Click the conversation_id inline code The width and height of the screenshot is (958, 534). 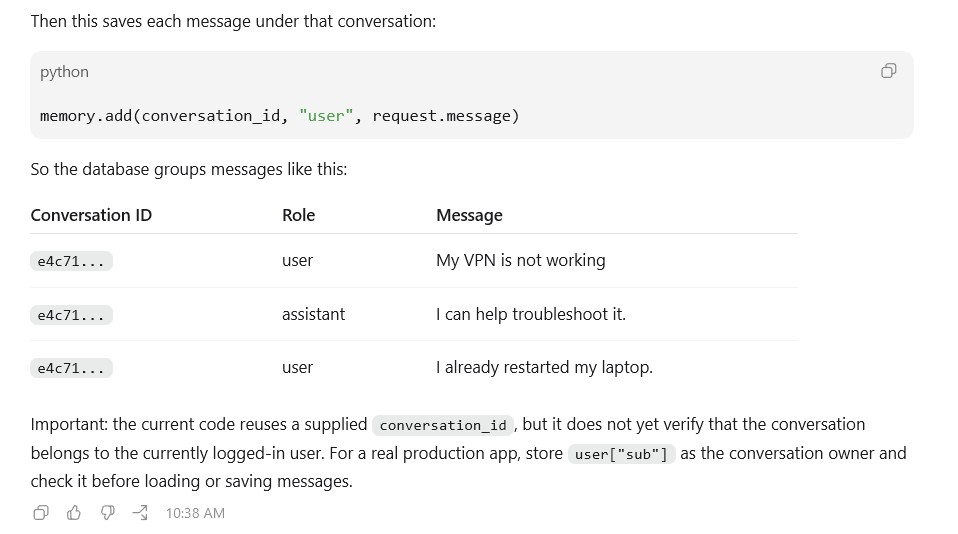click(x=443, y=425)
